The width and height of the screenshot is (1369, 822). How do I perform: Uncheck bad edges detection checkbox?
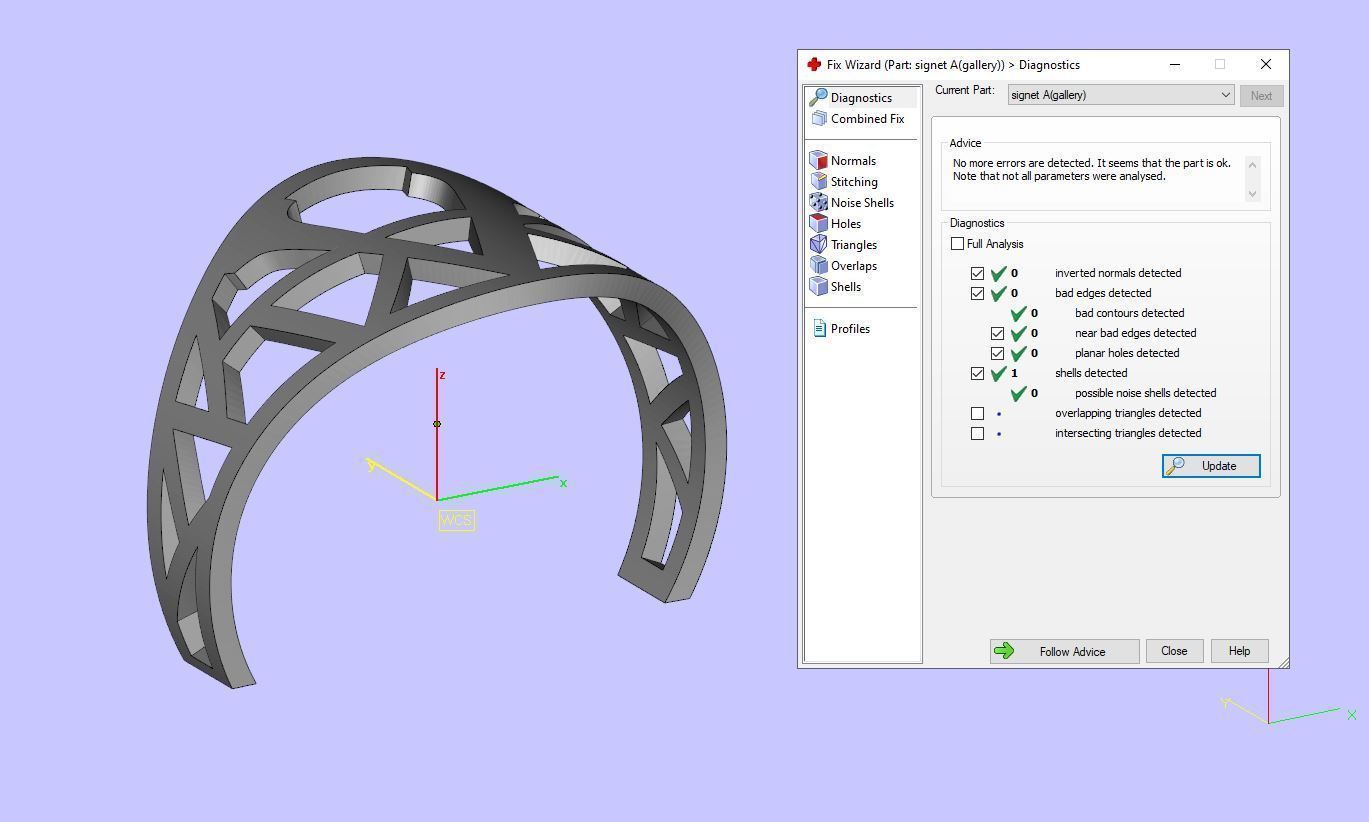[977, 293]
